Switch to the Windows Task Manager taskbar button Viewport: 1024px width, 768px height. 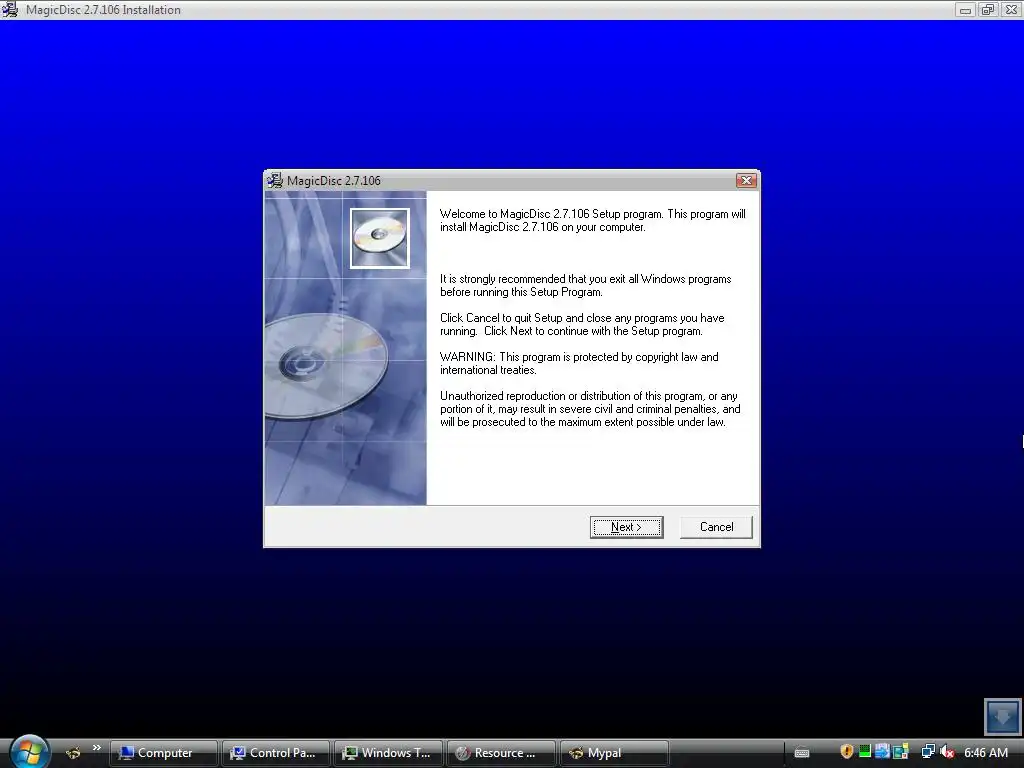click(389, 753)
